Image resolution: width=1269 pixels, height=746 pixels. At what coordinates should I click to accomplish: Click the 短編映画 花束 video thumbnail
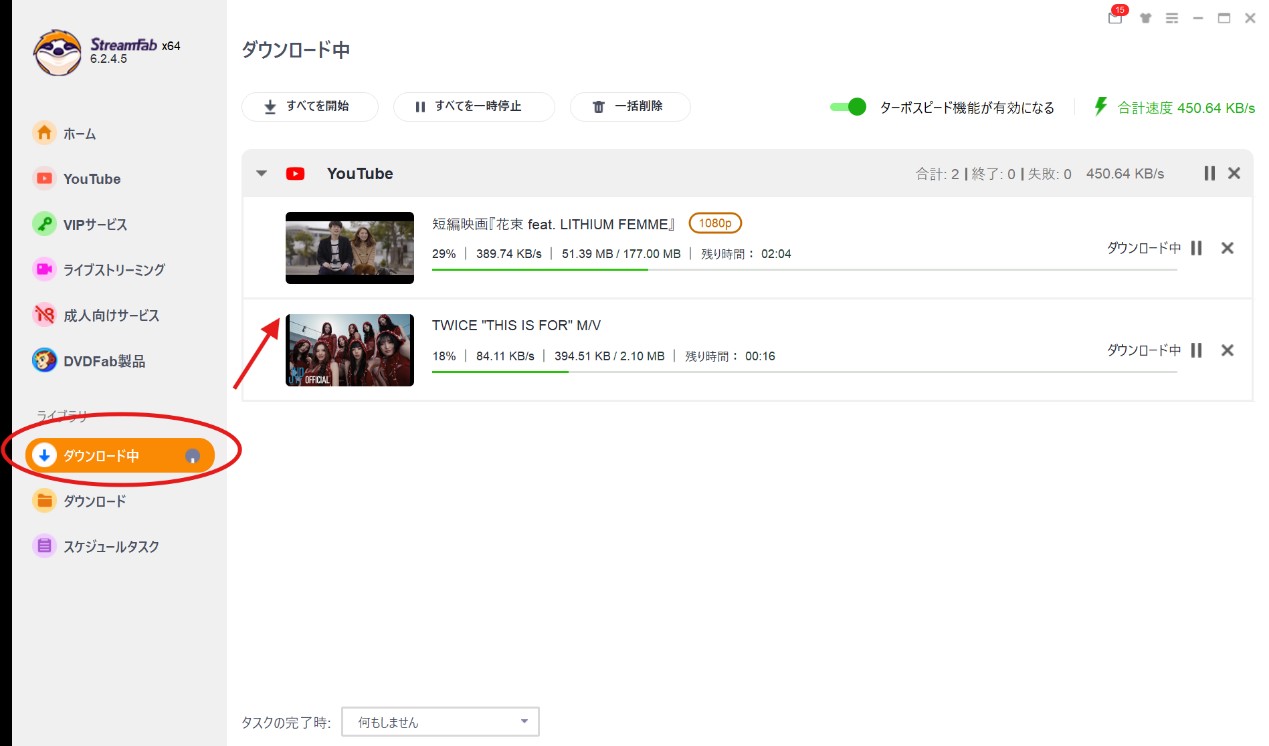coord(350,248)
